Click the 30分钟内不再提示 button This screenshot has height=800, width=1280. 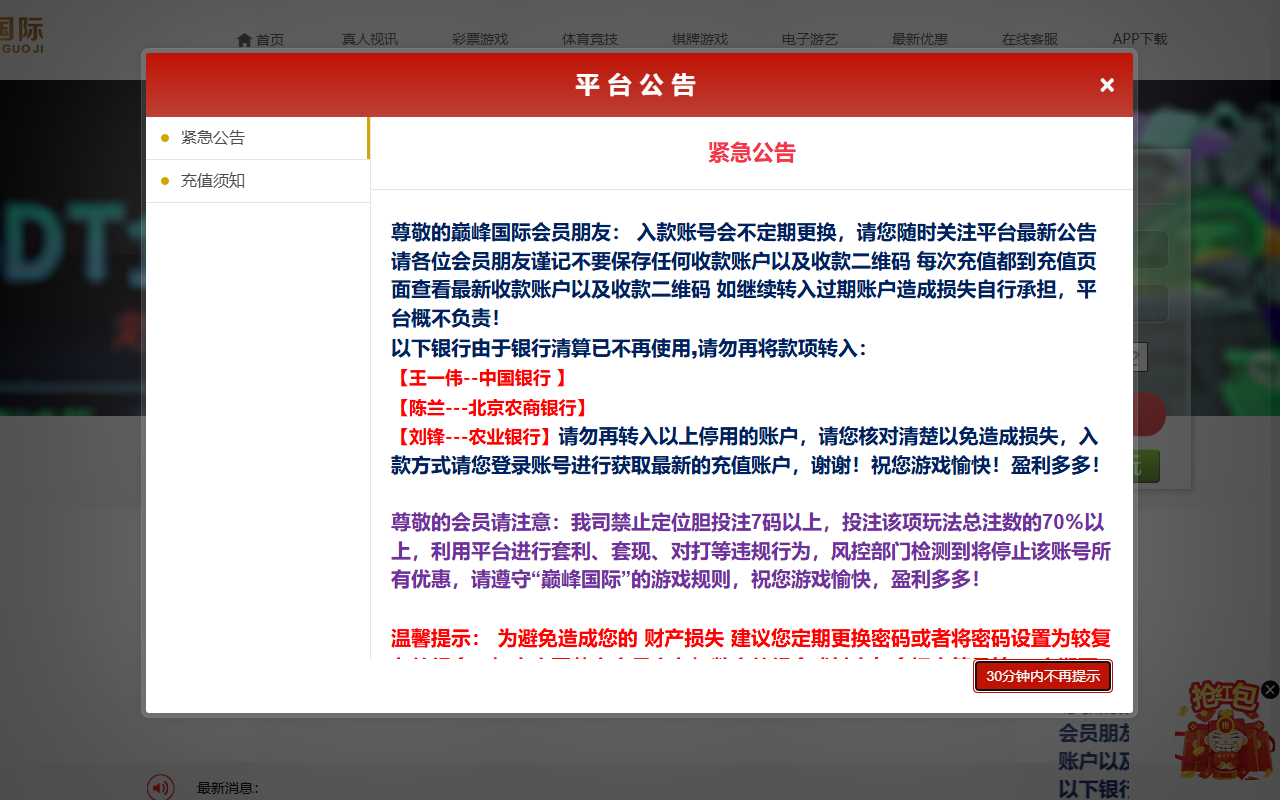pyautogui.click(x=1042, y=676)
